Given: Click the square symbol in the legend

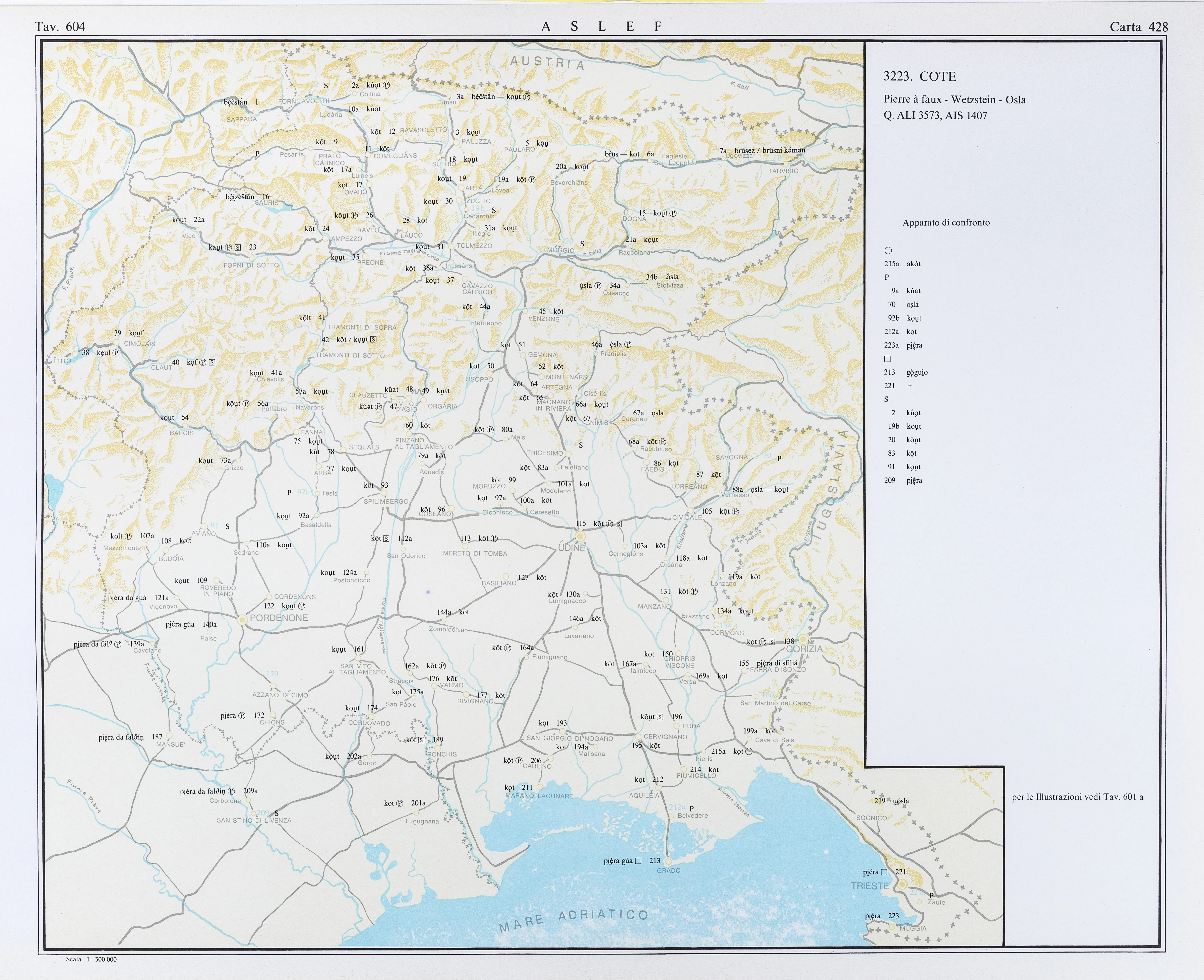Looking at the screenshot, I should (x=887, y=359).
